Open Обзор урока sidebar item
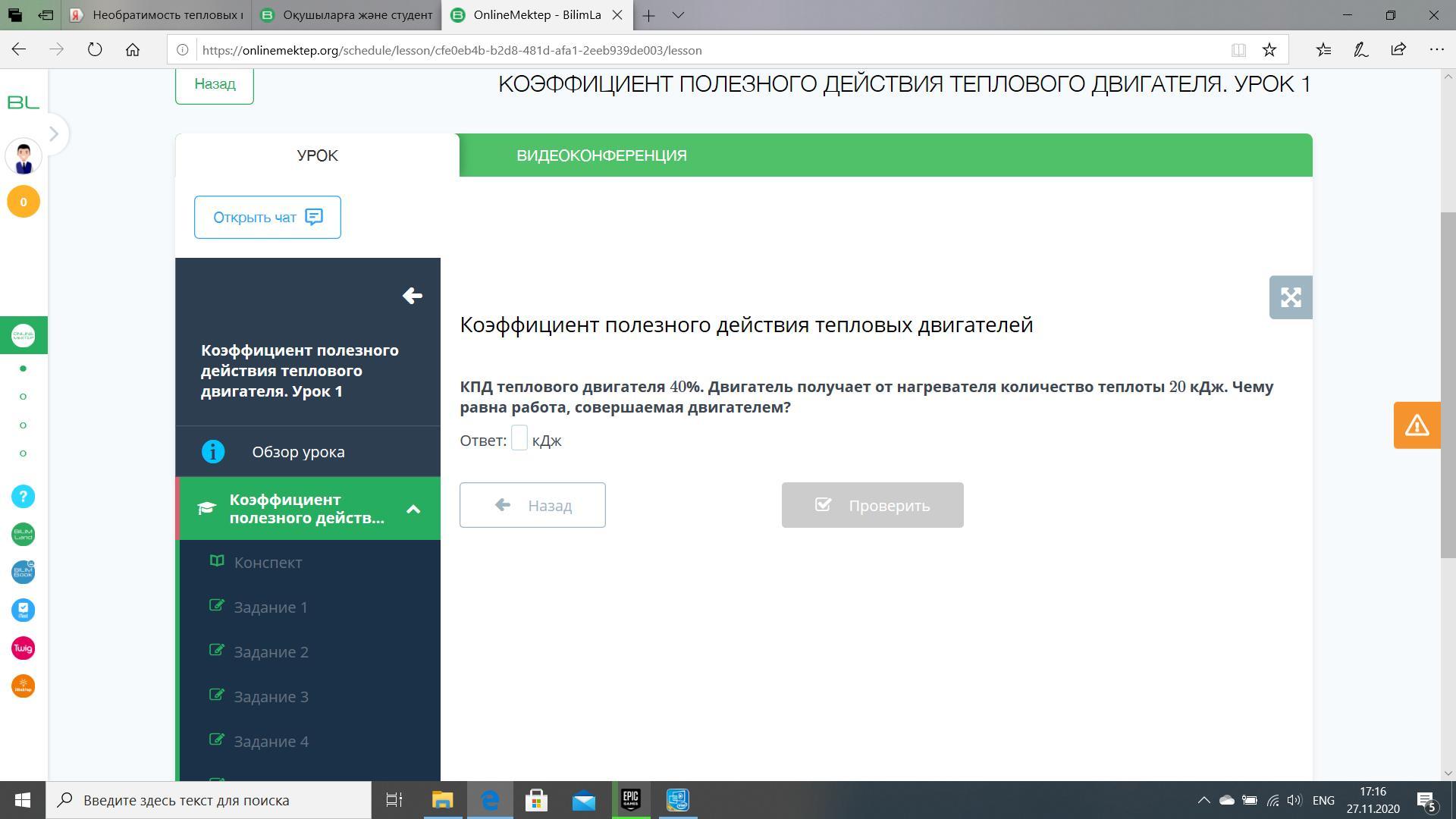Screen dimensions: 1456x819 [298, 452]
